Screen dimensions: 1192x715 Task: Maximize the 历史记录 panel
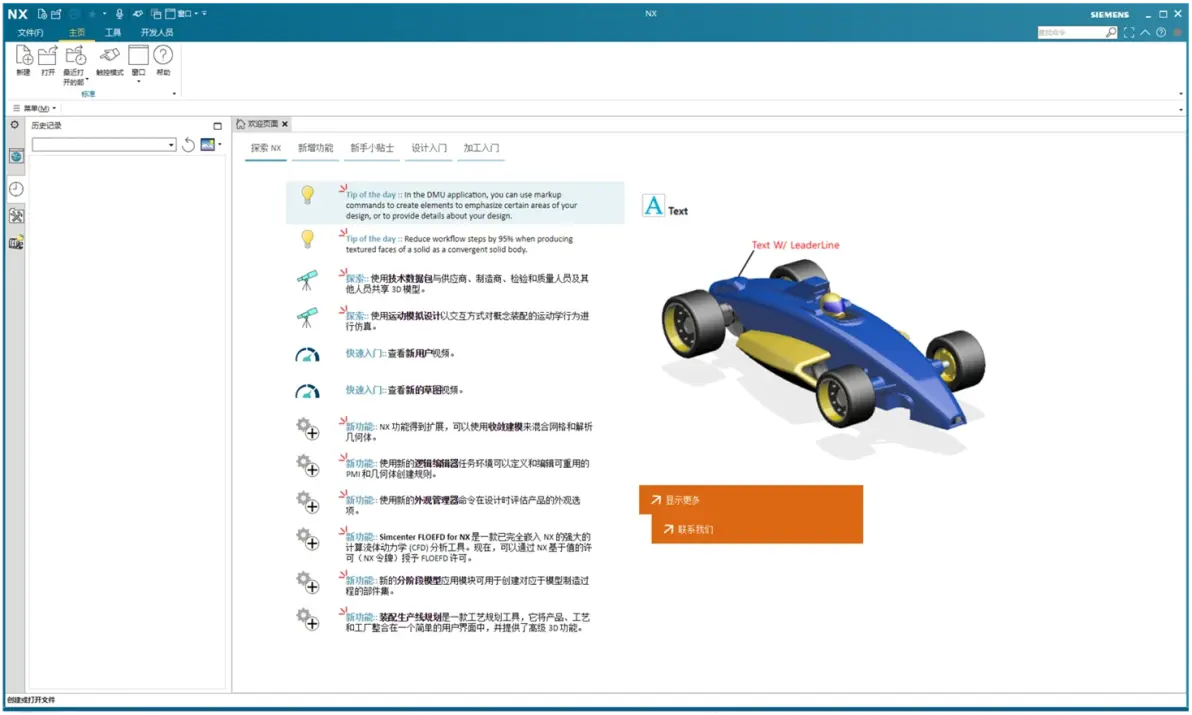pos(217,126)
